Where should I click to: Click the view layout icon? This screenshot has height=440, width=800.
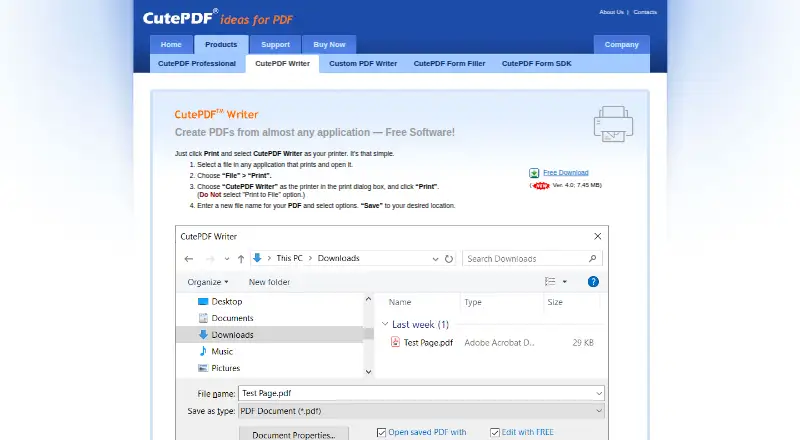550,282
